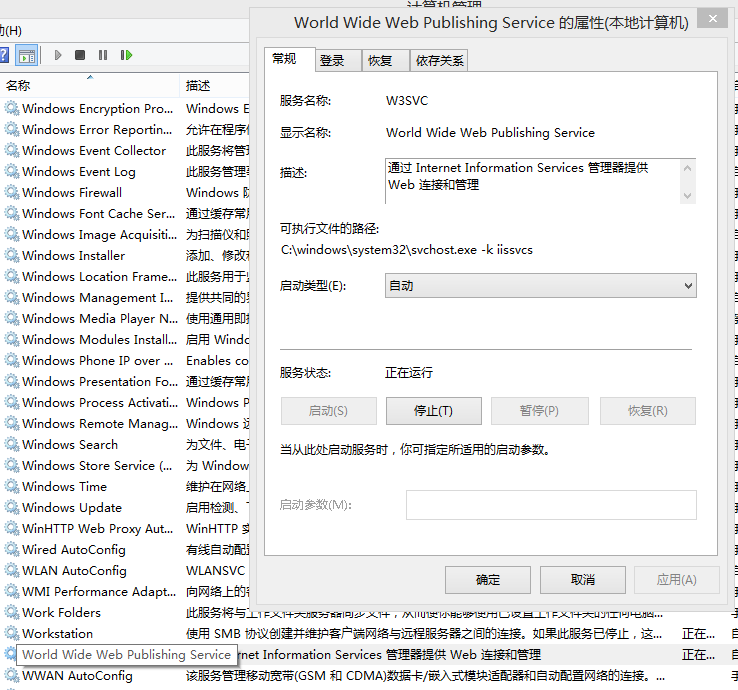
Task: Click the 启动参数(M) input field
Action: tap(551, 505)
